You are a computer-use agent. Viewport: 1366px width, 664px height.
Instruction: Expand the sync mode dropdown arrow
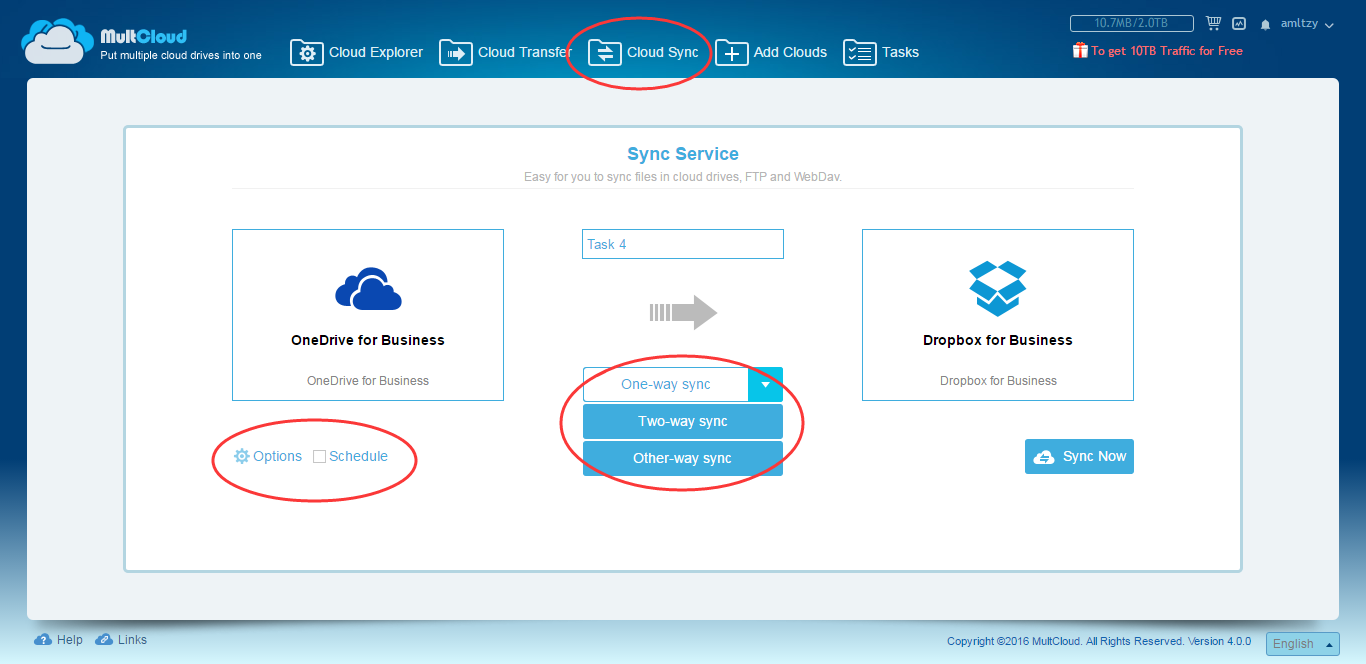(x=765, y=384)
